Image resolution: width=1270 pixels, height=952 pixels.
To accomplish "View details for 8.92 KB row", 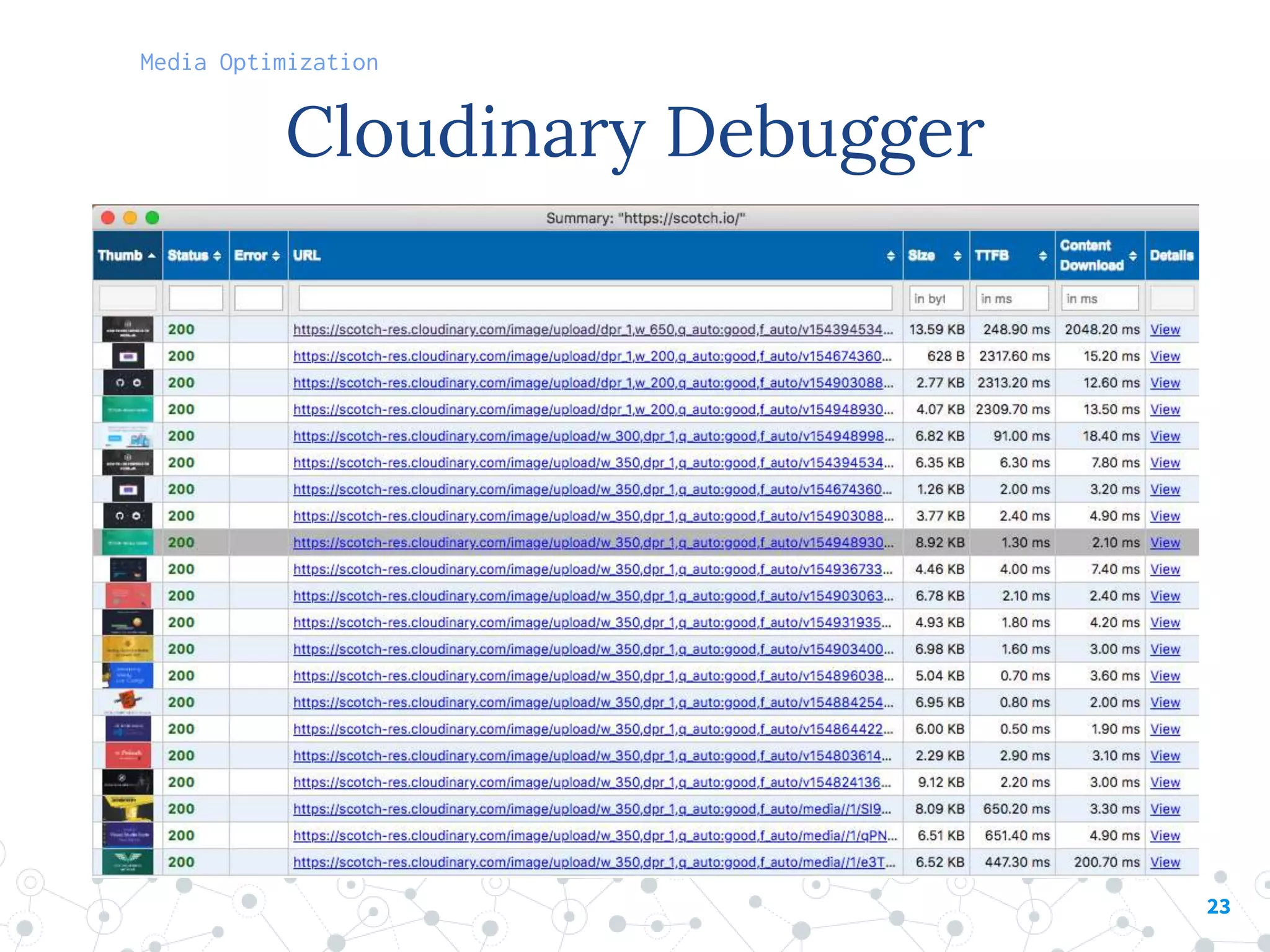I will click(x=1165, y=543).
